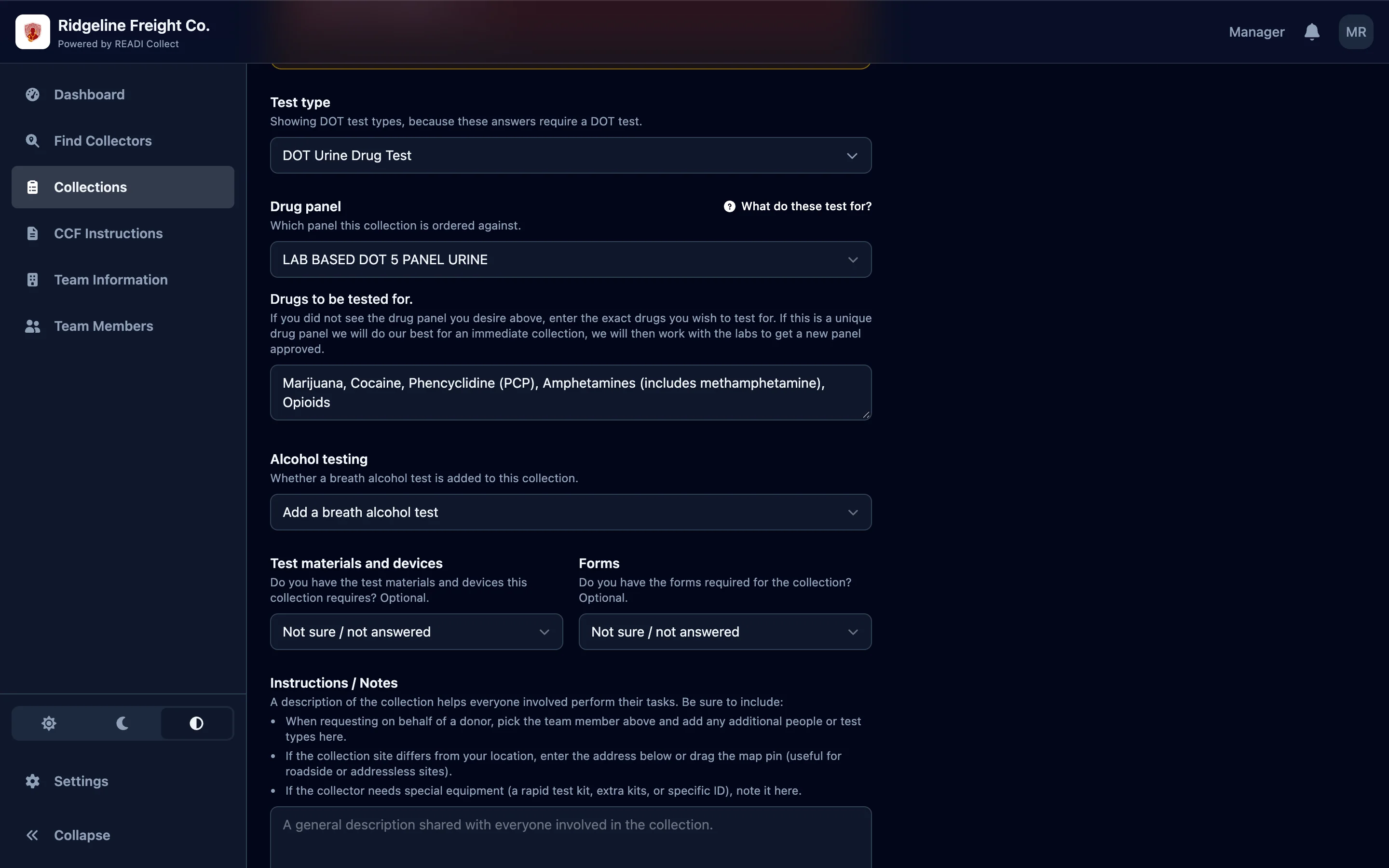Viewport: 1389px width, 868px height.
Task: Click the Find Collectors magnifier icon
Action: point(33,141)
